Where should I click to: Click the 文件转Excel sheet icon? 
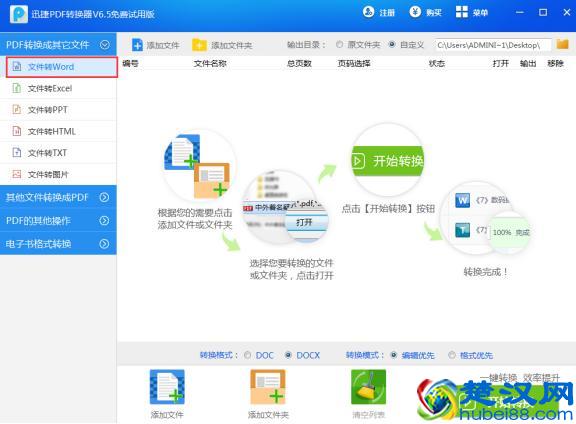[17, 88]
